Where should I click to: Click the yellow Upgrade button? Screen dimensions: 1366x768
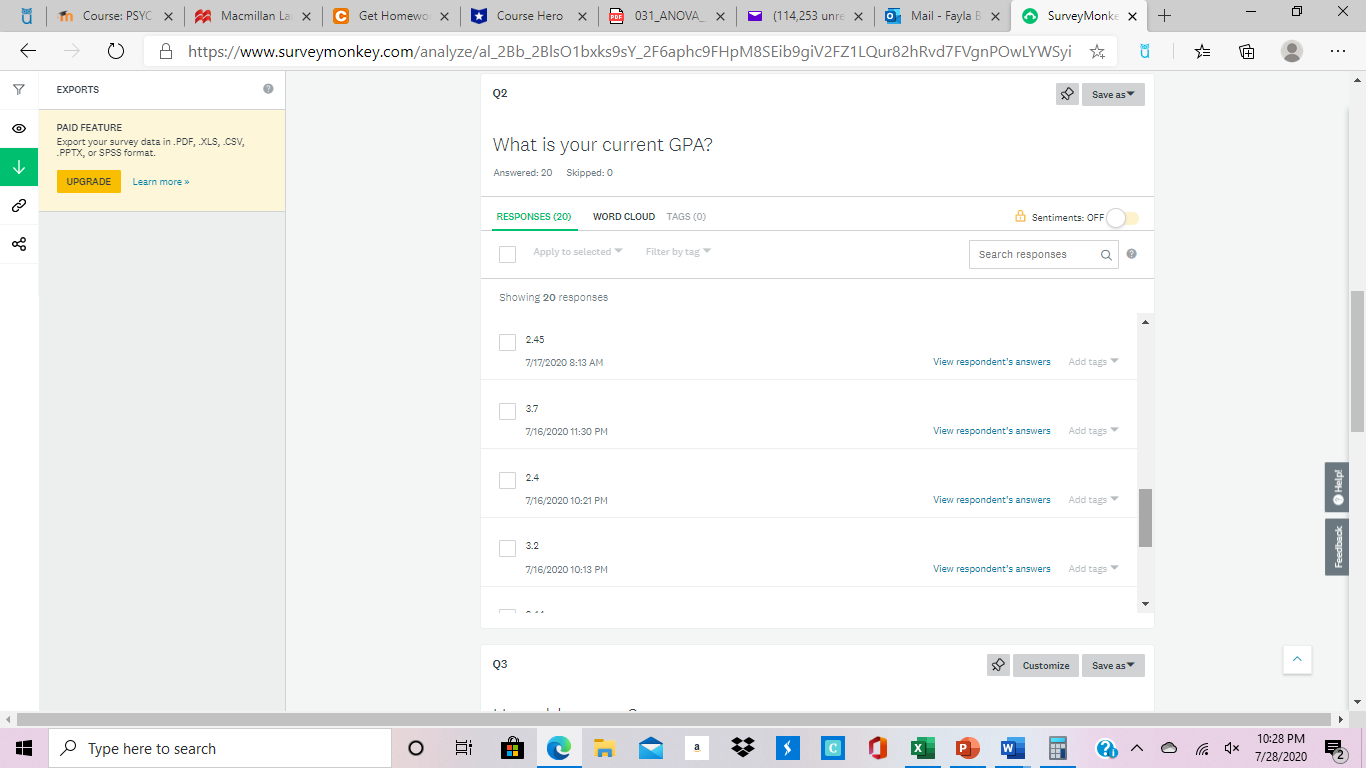click(89, 181)
